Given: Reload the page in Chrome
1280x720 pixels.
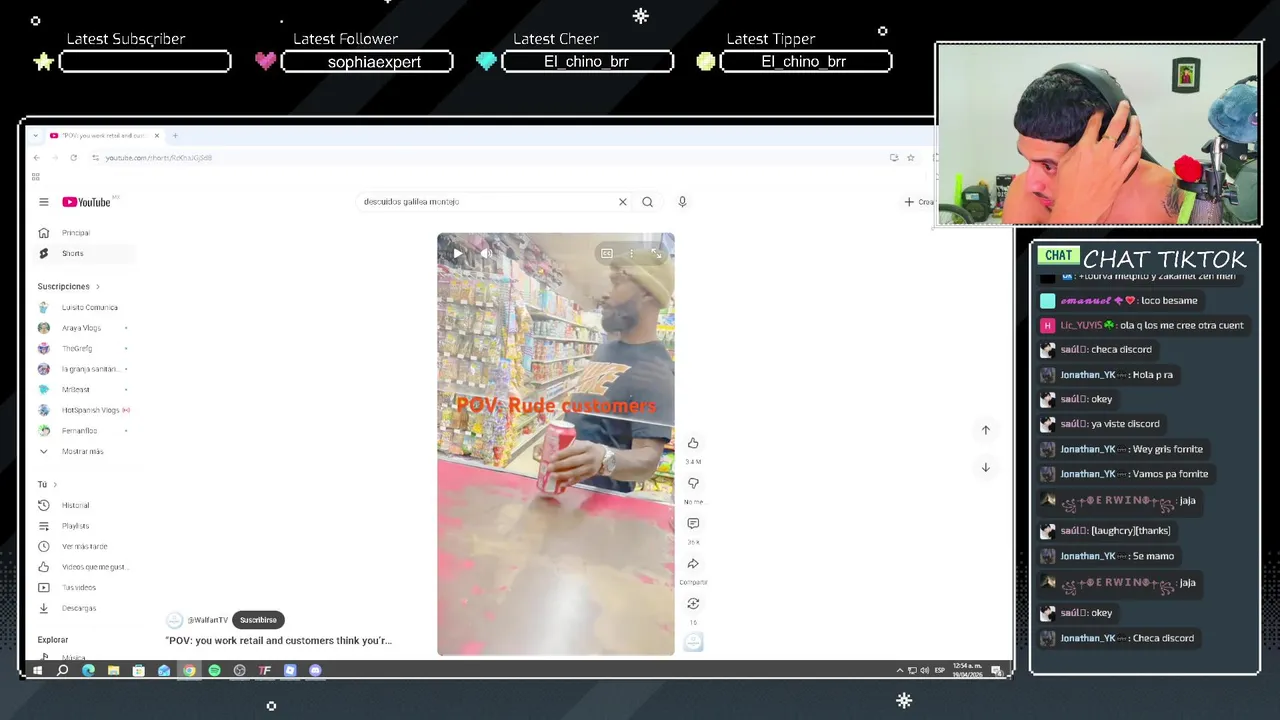Looking at the screenshot, I should pyautogui.click(x=73, y=158).
